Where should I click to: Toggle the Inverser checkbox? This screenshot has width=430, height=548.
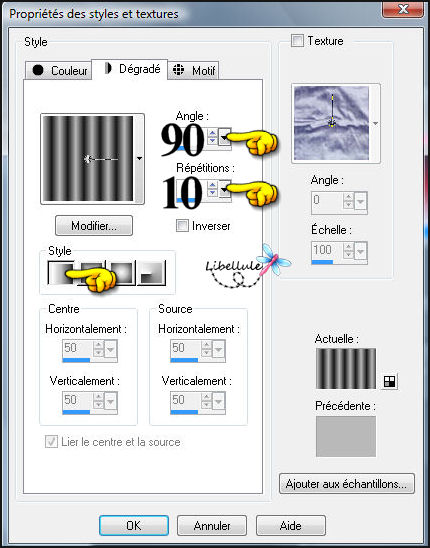[182, 226]
